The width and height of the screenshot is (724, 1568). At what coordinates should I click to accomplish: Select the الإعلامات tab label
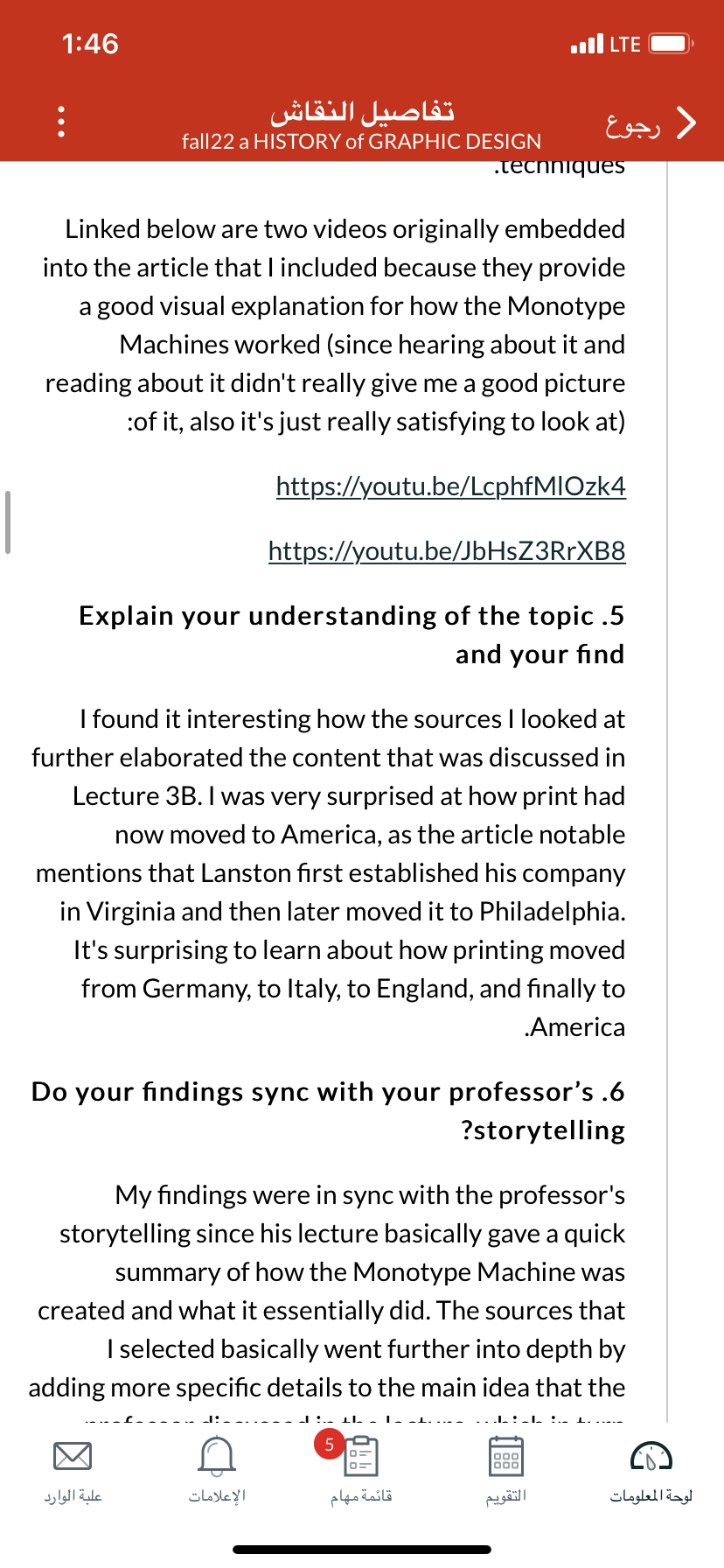point(217,1495)
